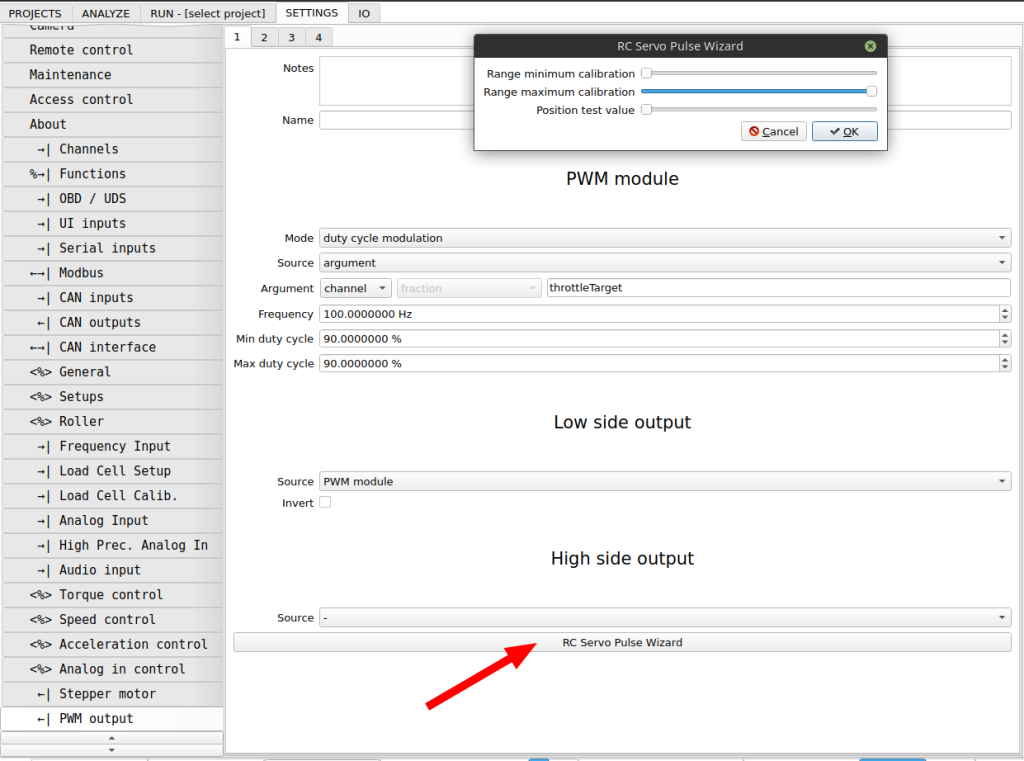Close the RC Servo Pulse Wizard dialog
Screen dimensions: 1024x761
tap(870, 46)
